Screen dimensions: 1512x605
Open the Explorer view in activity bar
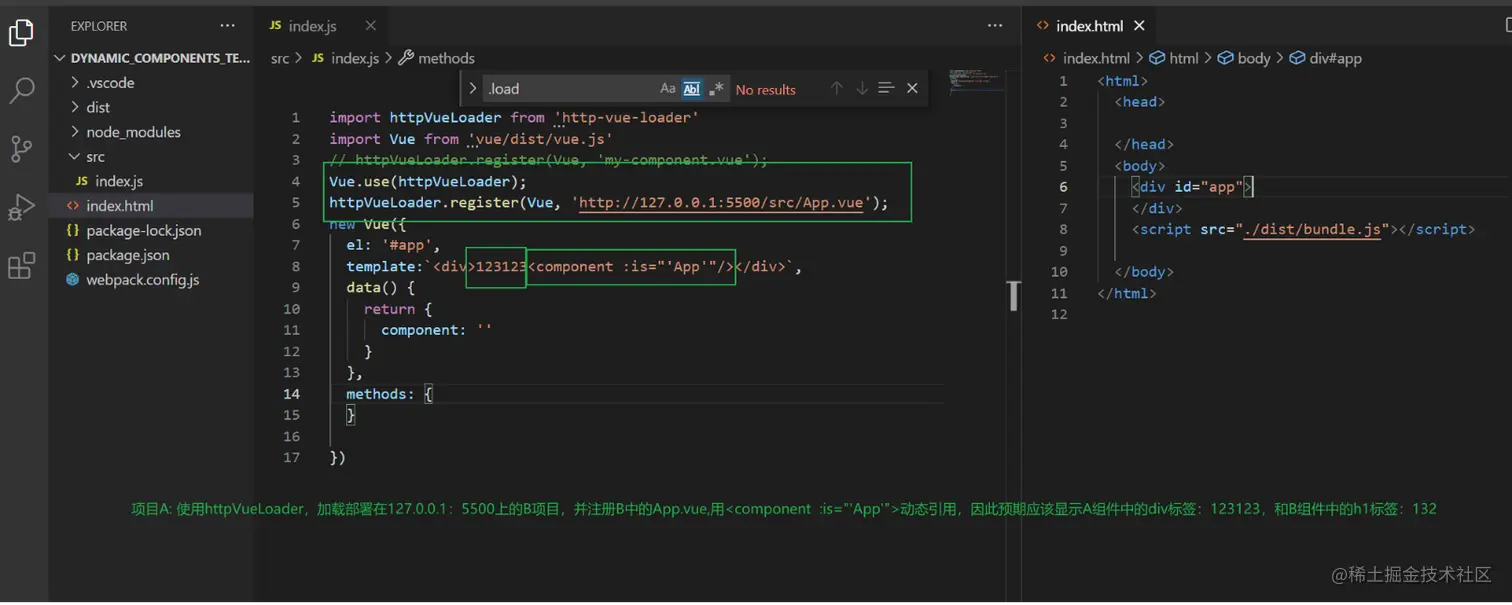(21, 33)
